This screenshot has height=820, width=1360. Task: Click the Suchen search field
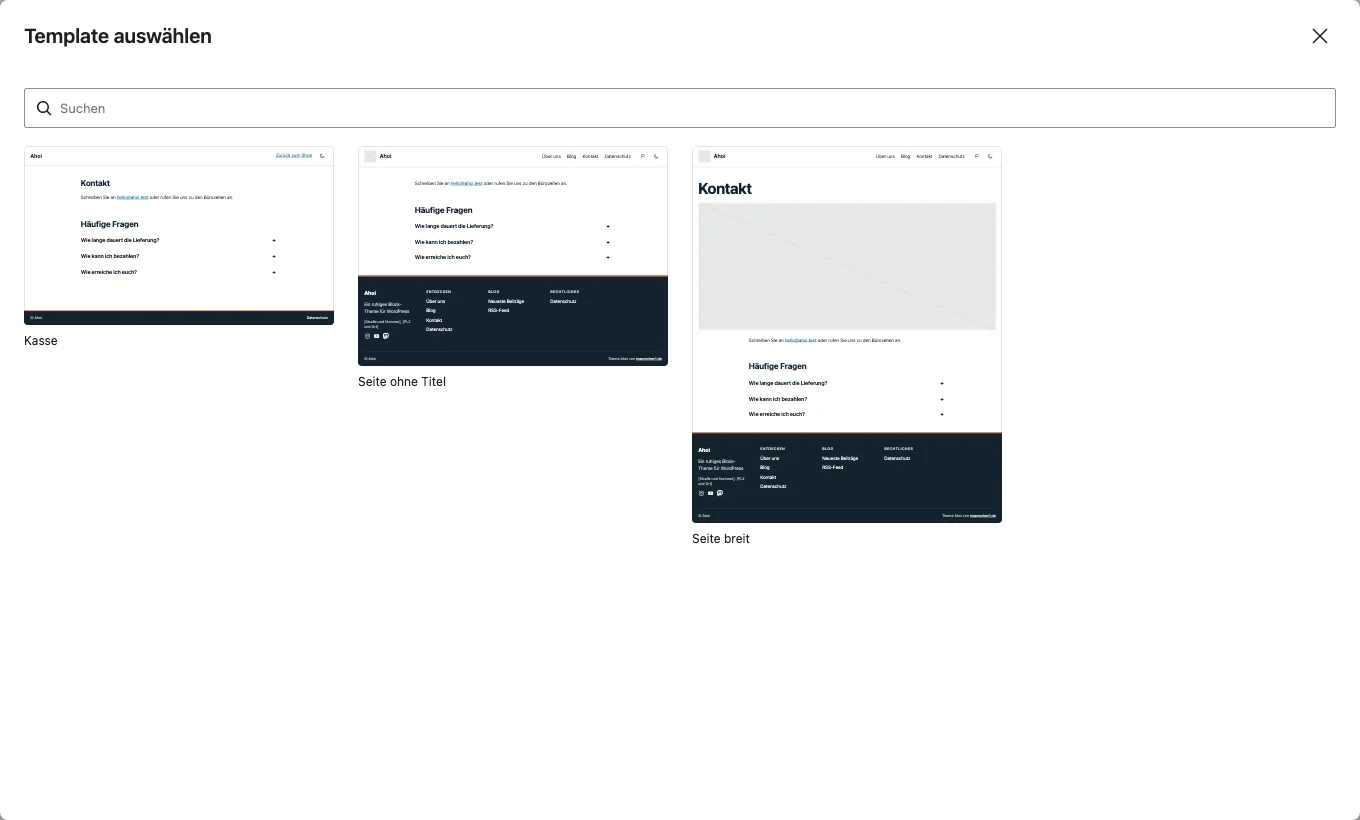pyautogui.click(x=680, y=108)
